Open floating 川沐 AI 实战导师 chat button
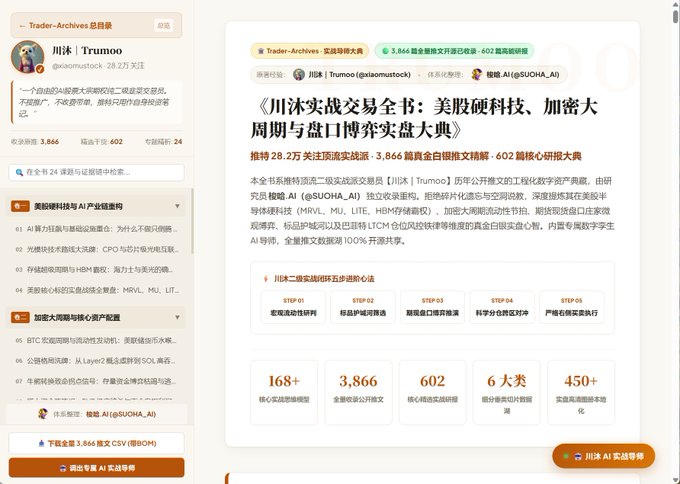 pyautogui.click(x=603, y=456)
